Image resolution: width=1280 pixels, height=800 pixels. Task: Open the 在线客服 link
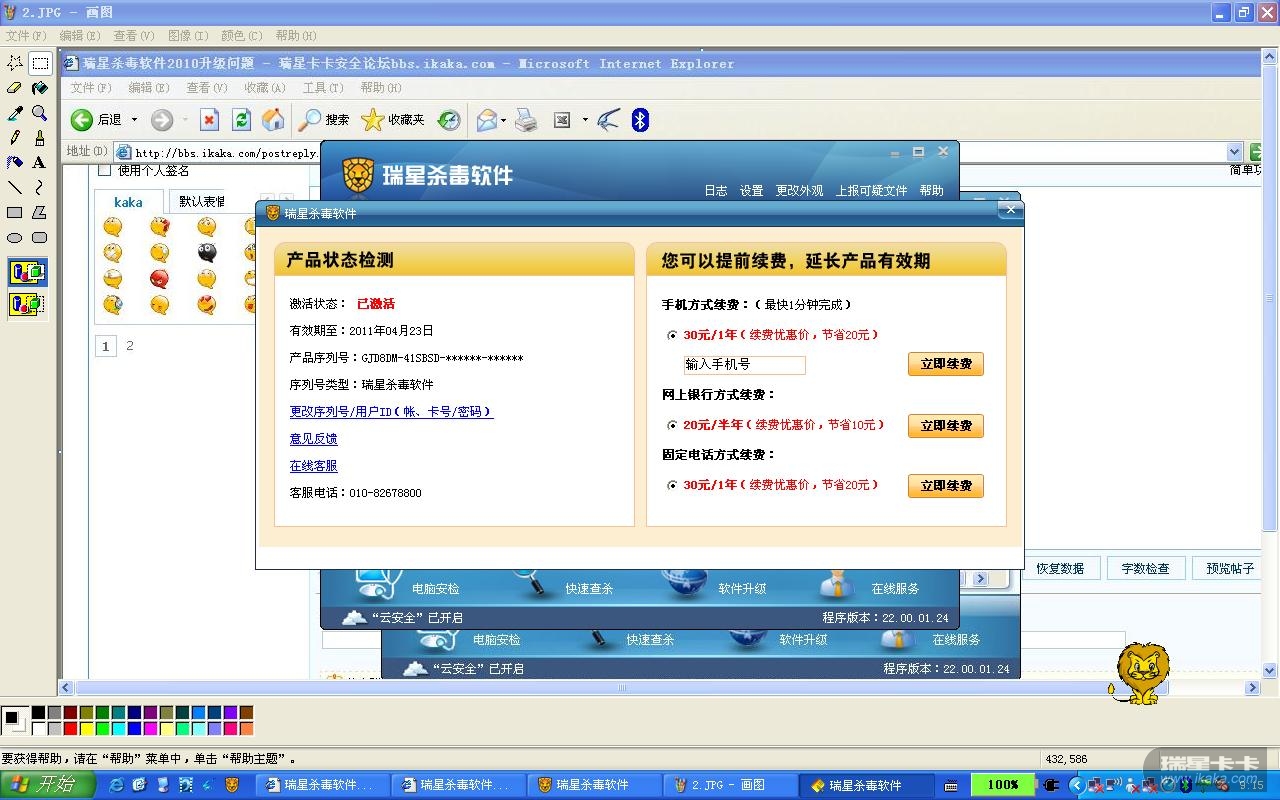313,466
